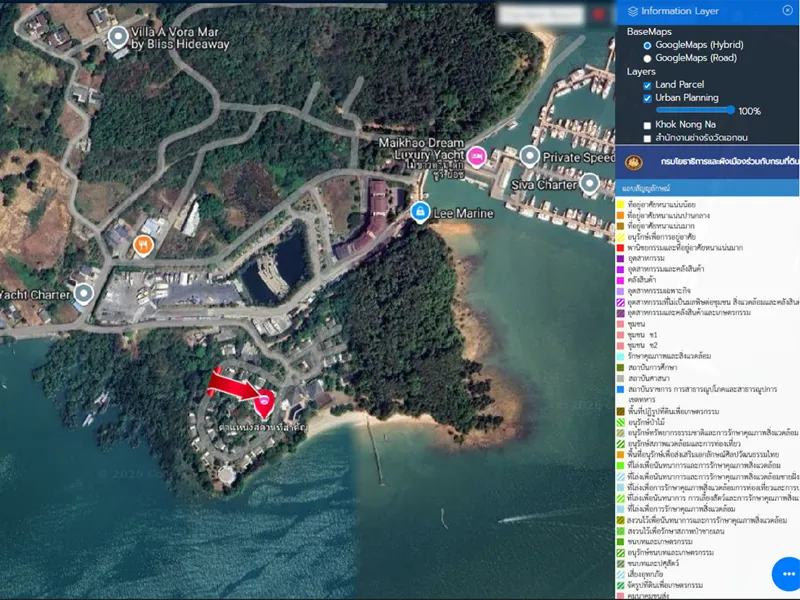Click the Urban Planning opacity slider handle
The width and height of the screenshot is (800, 600).
point(731,111)
